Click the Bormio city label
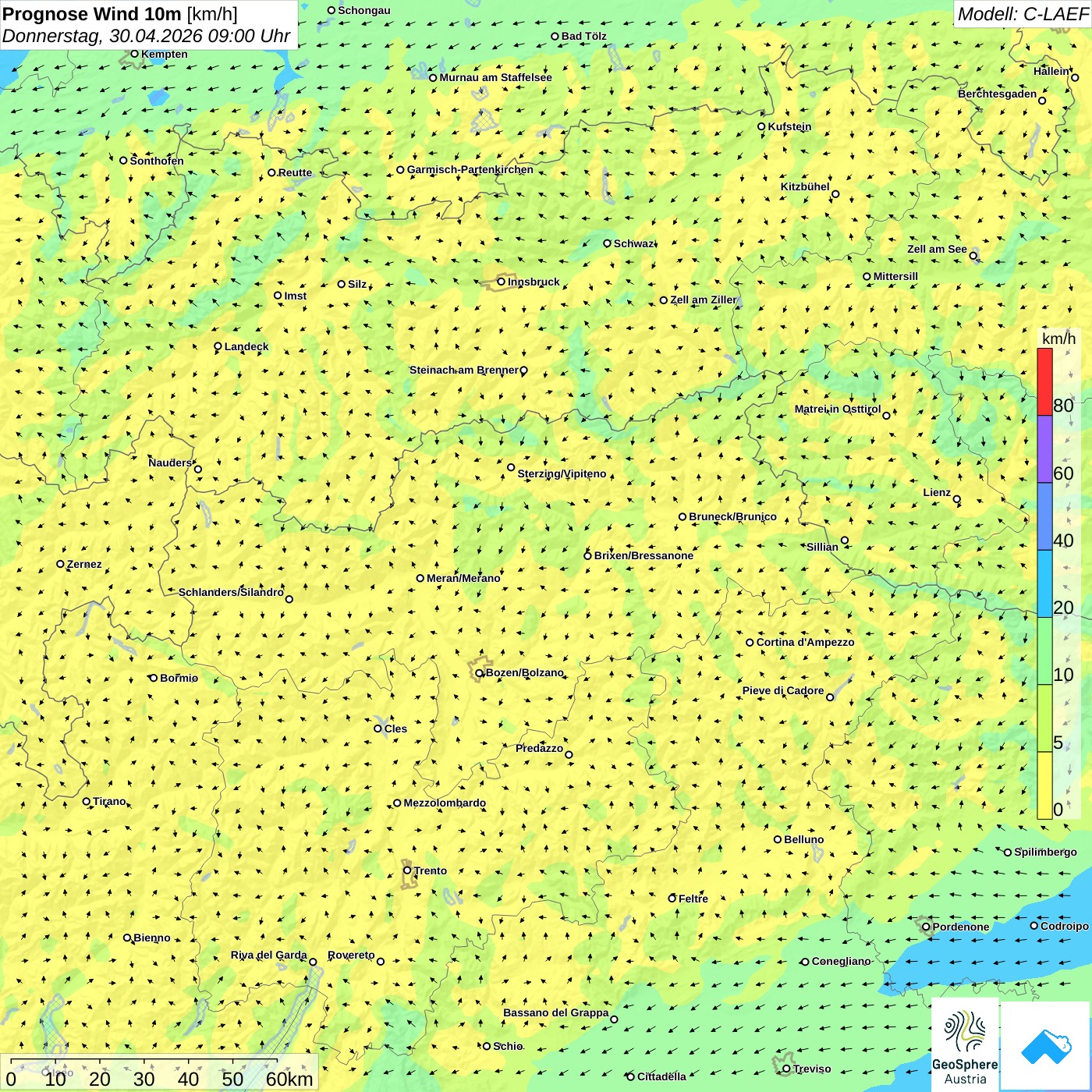This screenshot has height=1092, width=1092. 179,678
